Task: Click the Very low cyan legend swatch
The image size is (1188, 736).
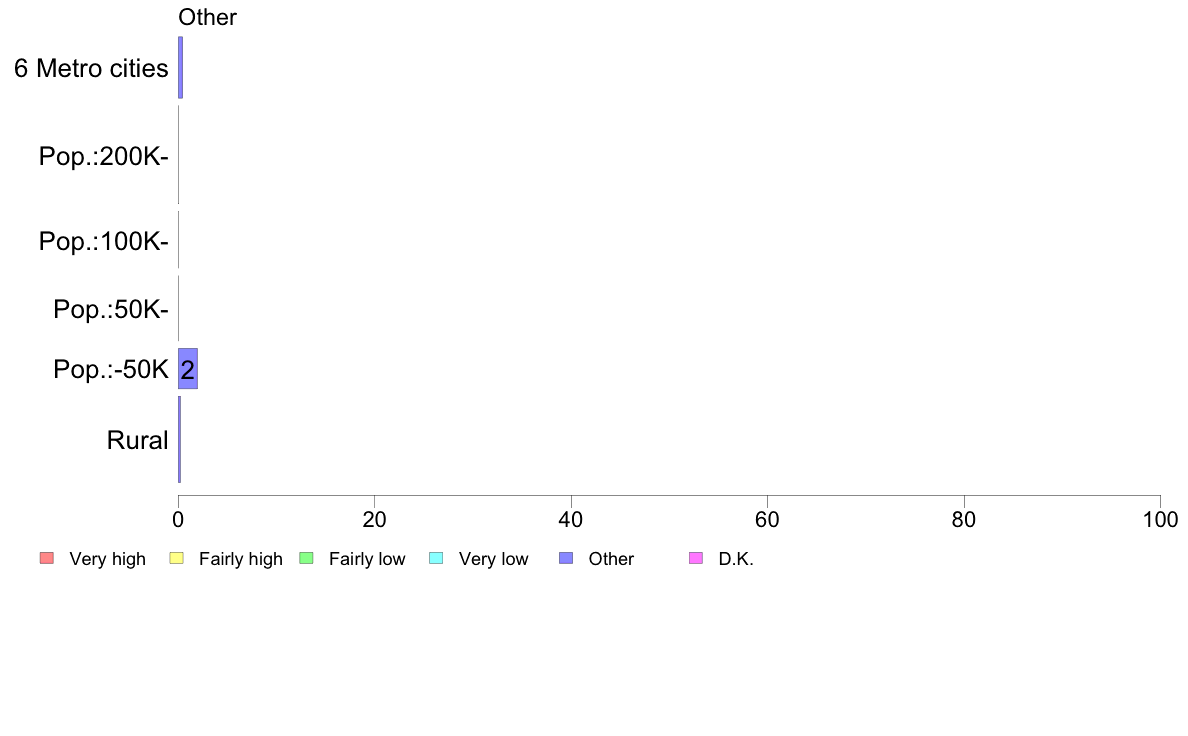Action: (436, 559)
